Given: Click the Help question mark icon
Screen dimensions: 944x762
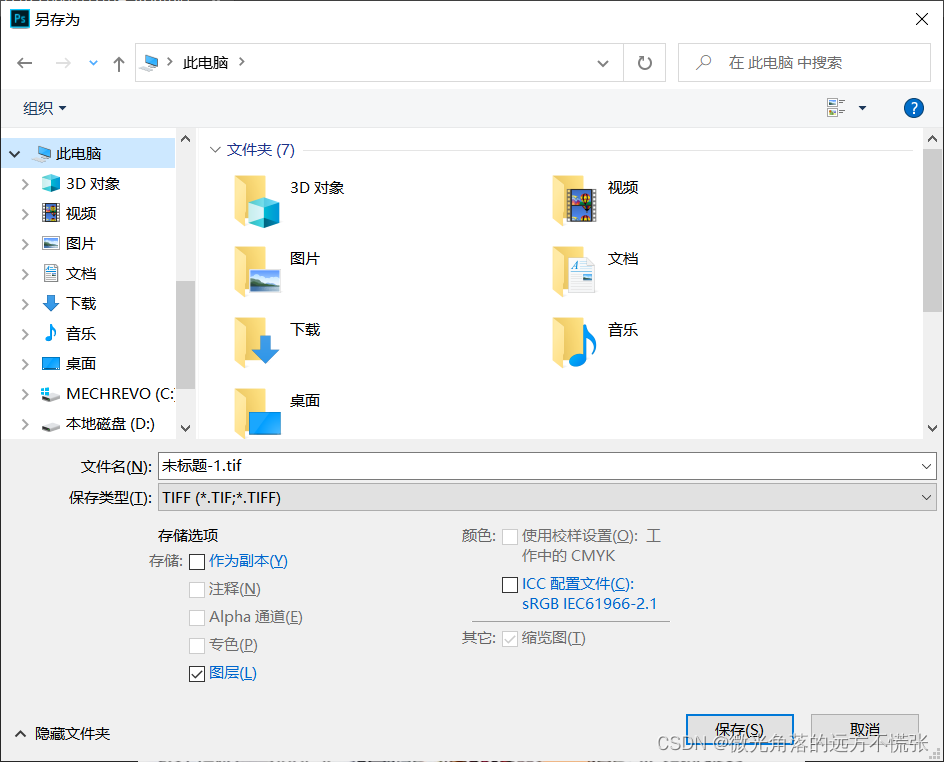Looking at the screenshot, I should (913, 108).
